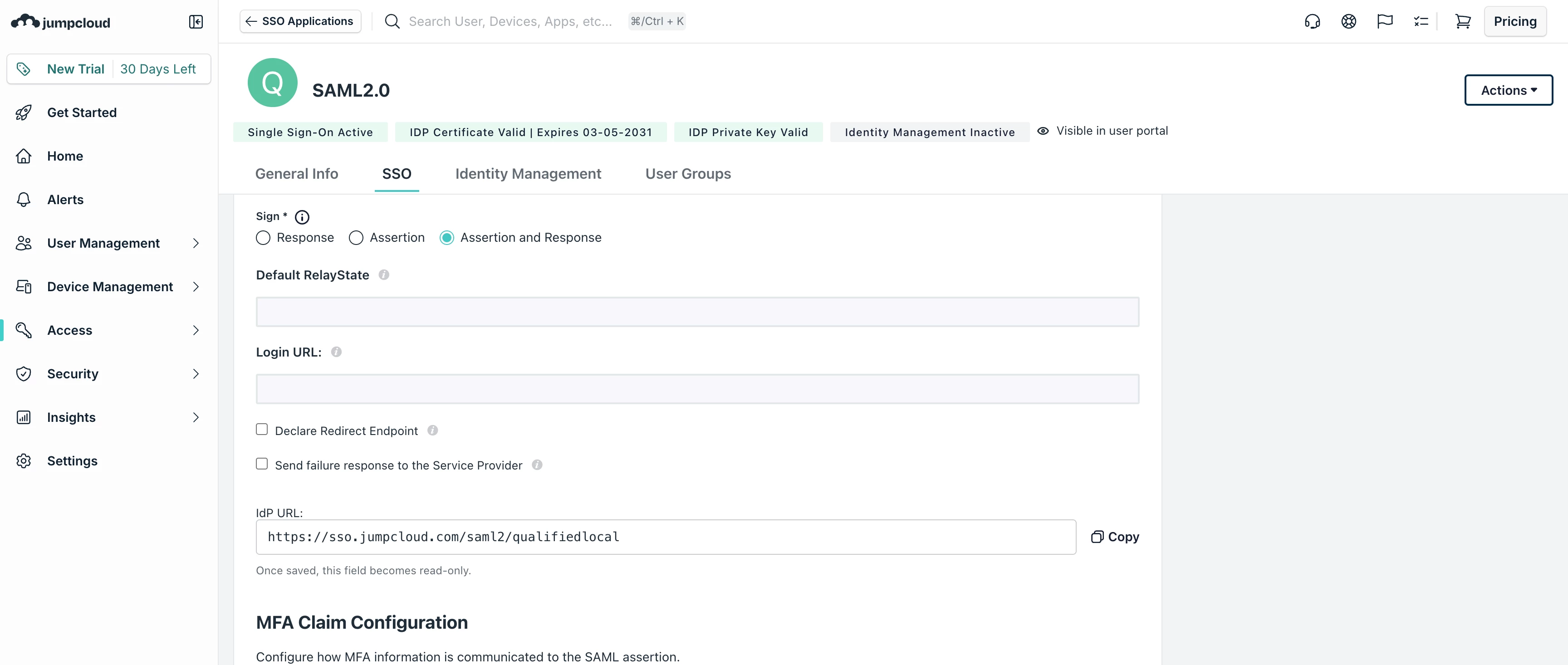This screenshot has height=665, width=1568.
Task: Expand the Security menu chevron
Action: tap(196, 374)
